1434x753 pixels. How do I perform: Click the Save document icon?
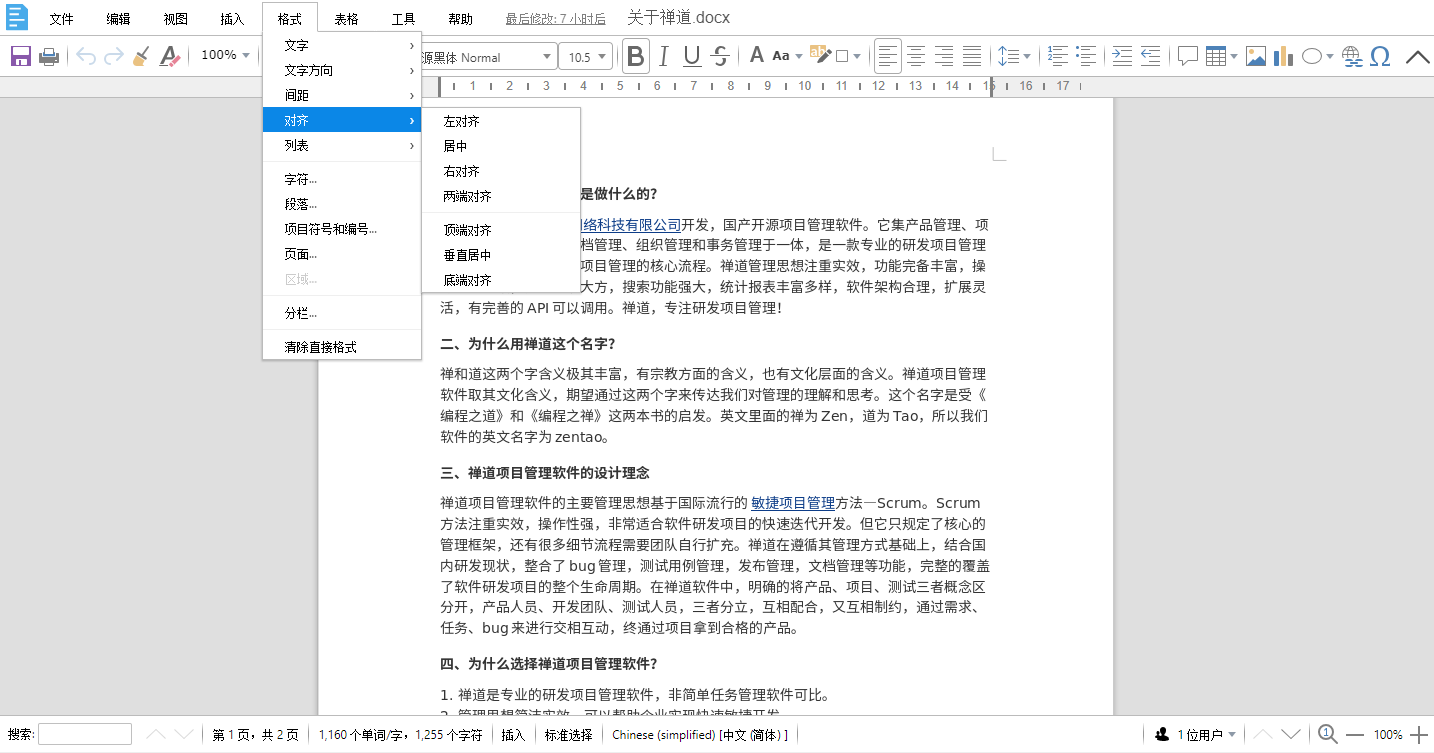coord(20,56)
